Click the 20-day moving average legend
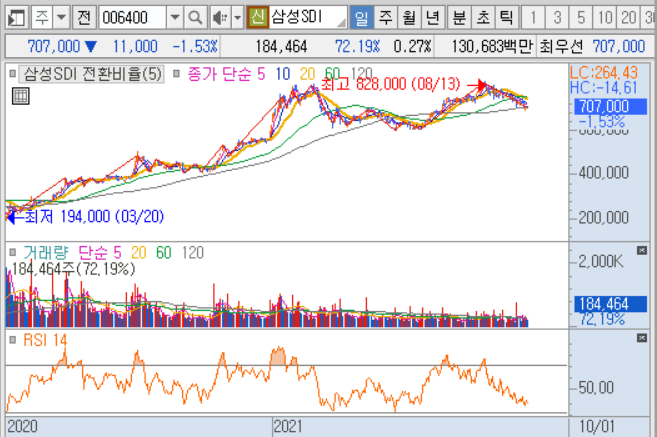657x437 pixels. 307,74
